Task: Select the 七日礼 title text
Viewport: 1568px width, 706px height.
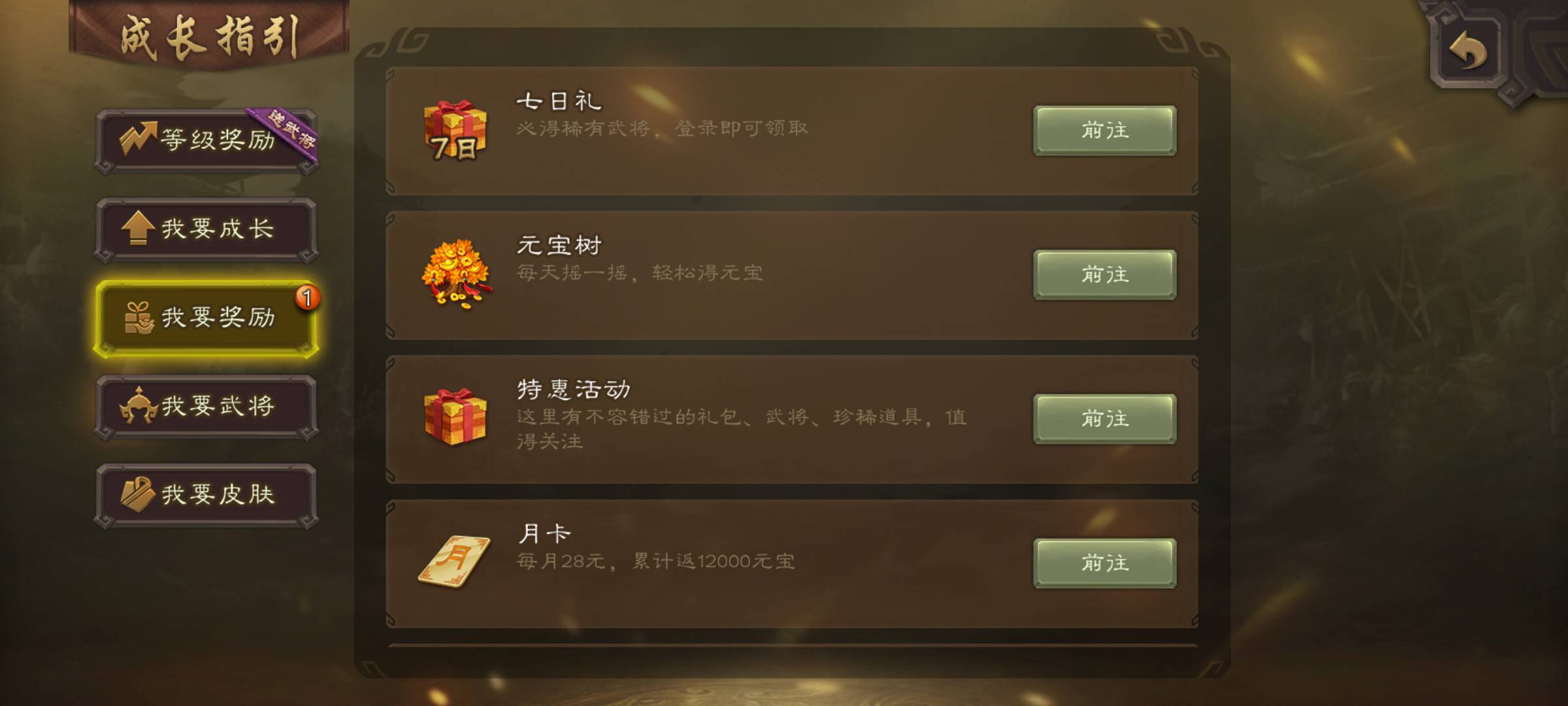Action: point(559,101)
